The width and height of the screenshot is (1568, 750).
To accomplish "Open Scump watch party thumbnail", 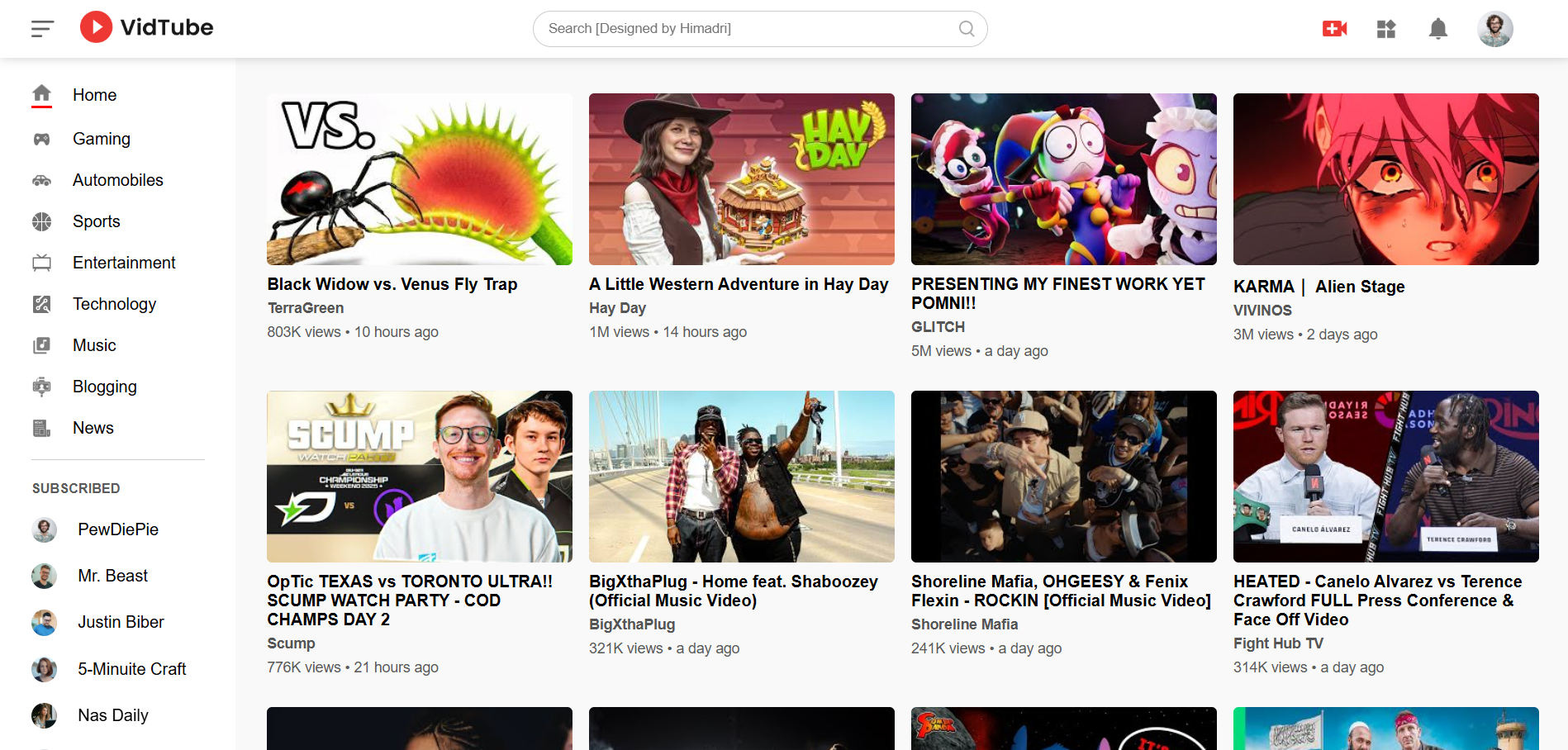I will pyautogui.click(x=420, y=477).
